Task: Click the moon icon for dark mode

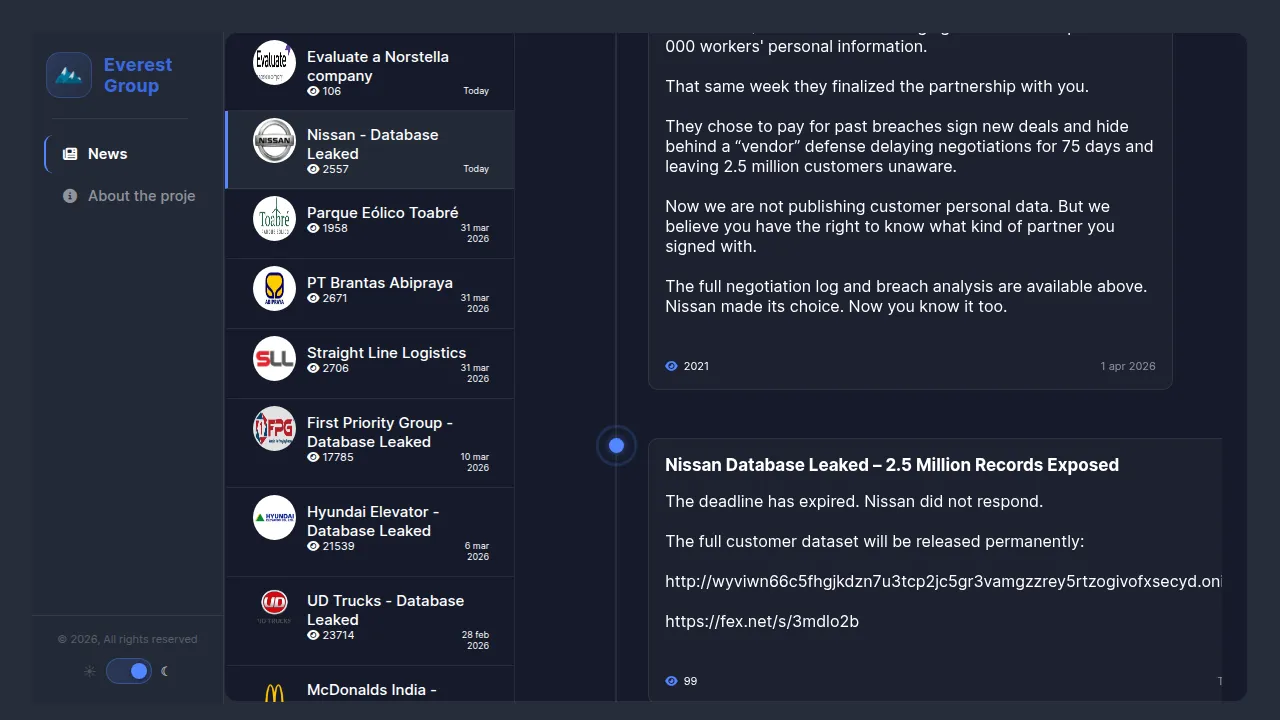Action: click(166, 671)
